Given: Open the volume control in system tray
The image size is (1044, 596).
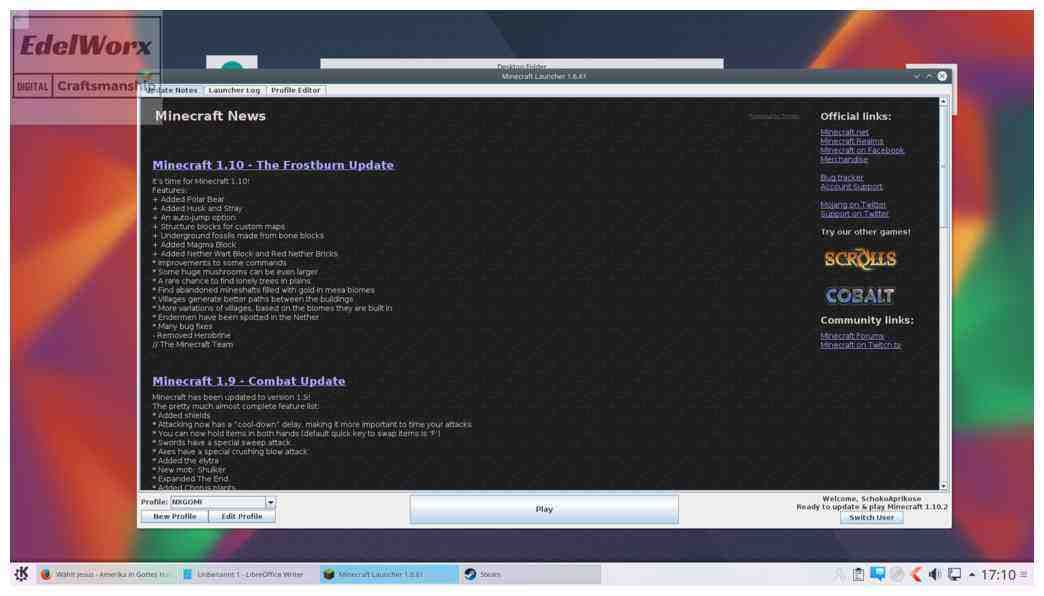Looking at the screenshot, I should [935, 574].
